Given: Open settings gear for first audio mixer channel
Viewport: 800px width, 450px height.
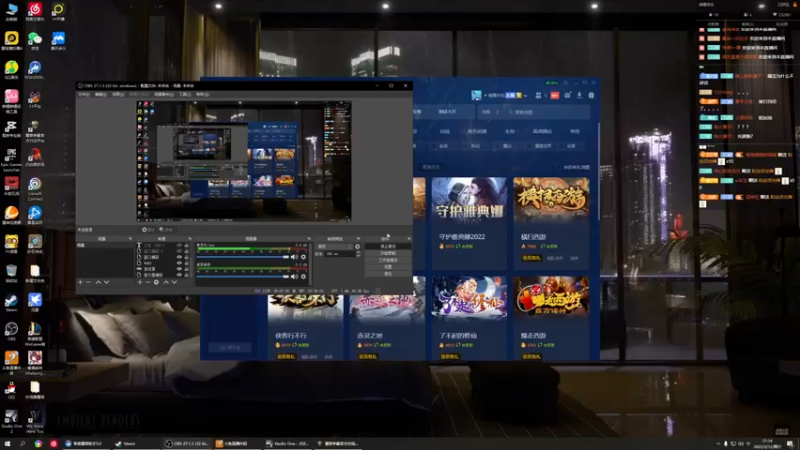Looking at the screenshot, I should [304, 257].
